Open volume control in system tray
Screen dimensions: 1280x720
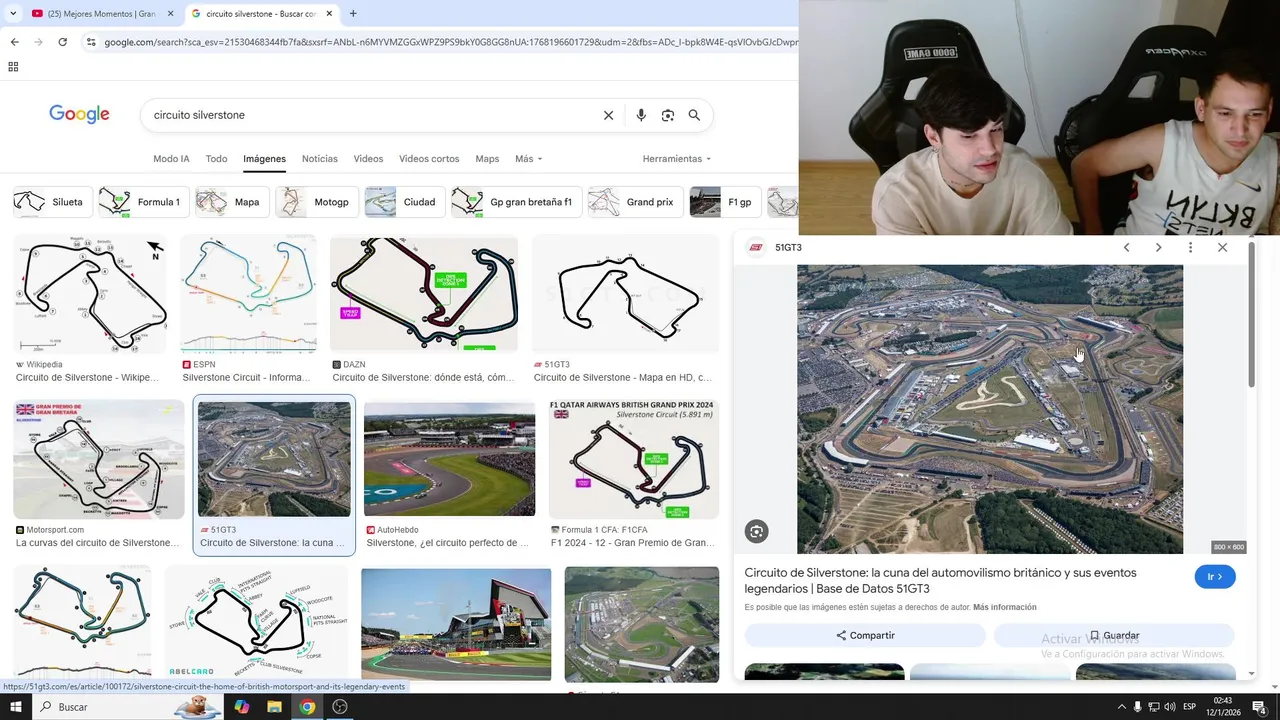pos(1169,707)
